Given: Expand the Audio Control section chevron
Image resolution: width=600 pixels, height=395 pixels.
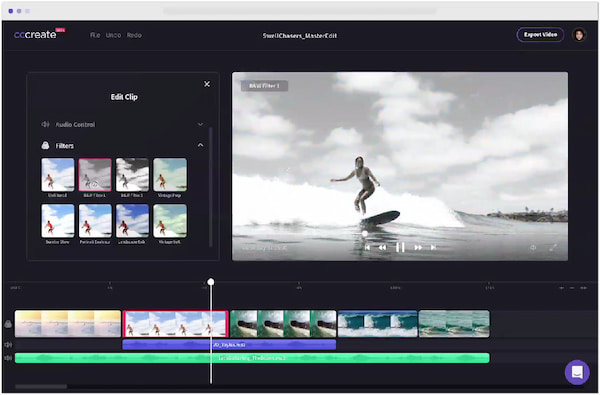Looking at the screenshot, I should point(200,124).
